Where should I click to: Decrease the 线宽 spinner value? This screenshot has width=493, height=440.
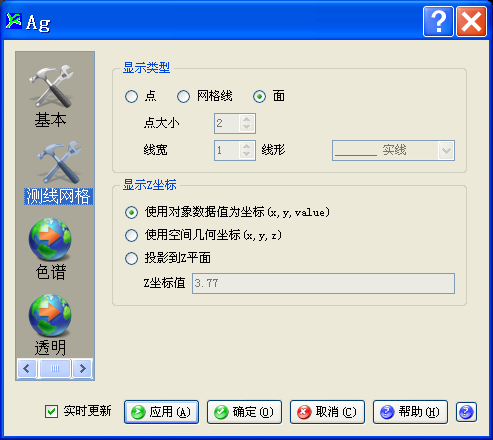coord(247,154)
